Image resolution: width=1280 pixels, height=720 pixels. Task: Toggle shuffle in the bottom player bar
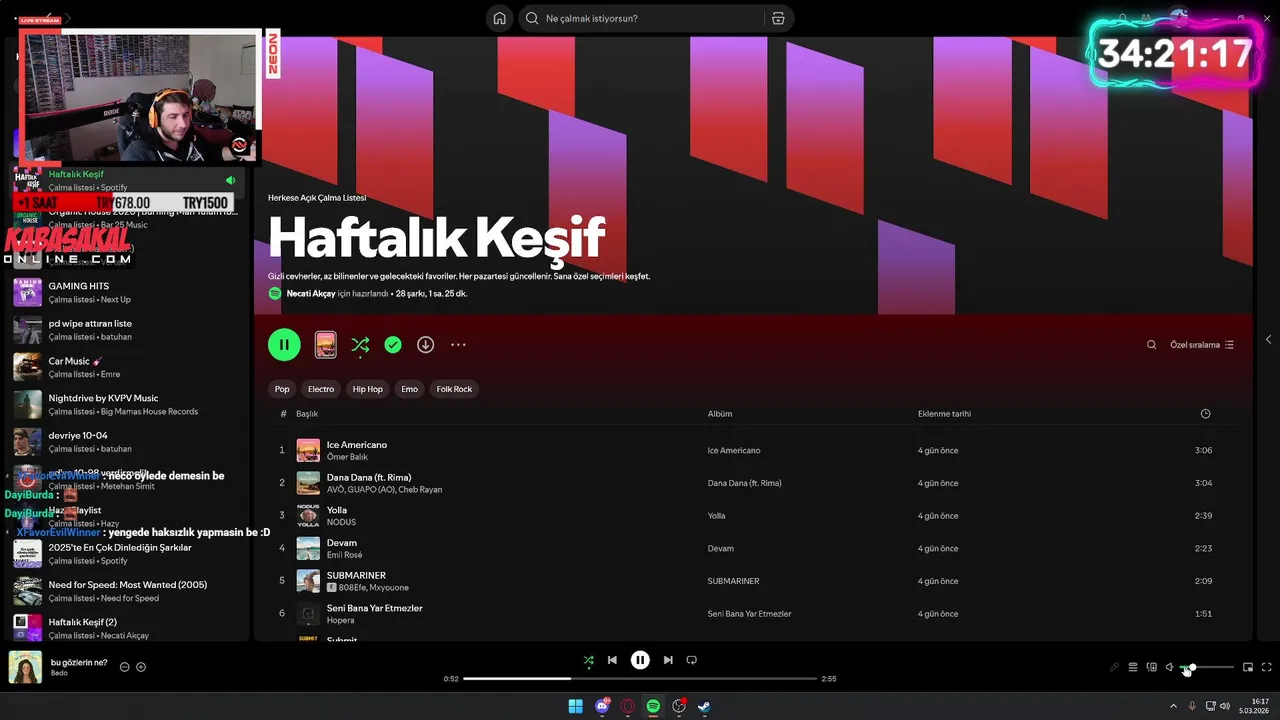588,660
